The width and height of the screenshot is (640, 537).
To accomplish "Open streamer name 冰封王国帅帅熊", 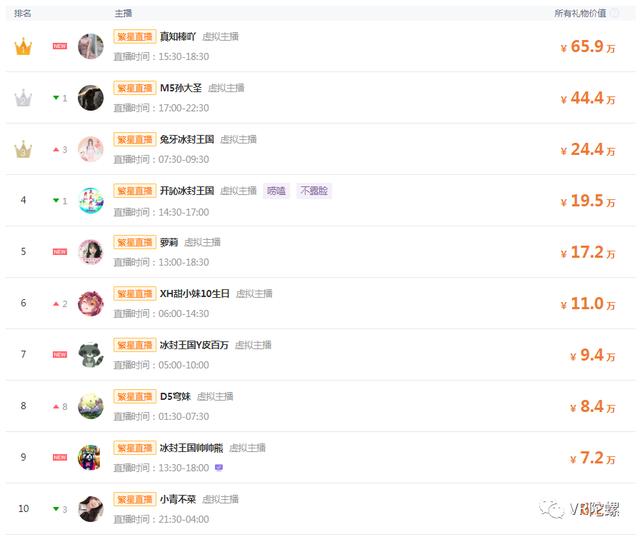I will (x=191, y=448).
